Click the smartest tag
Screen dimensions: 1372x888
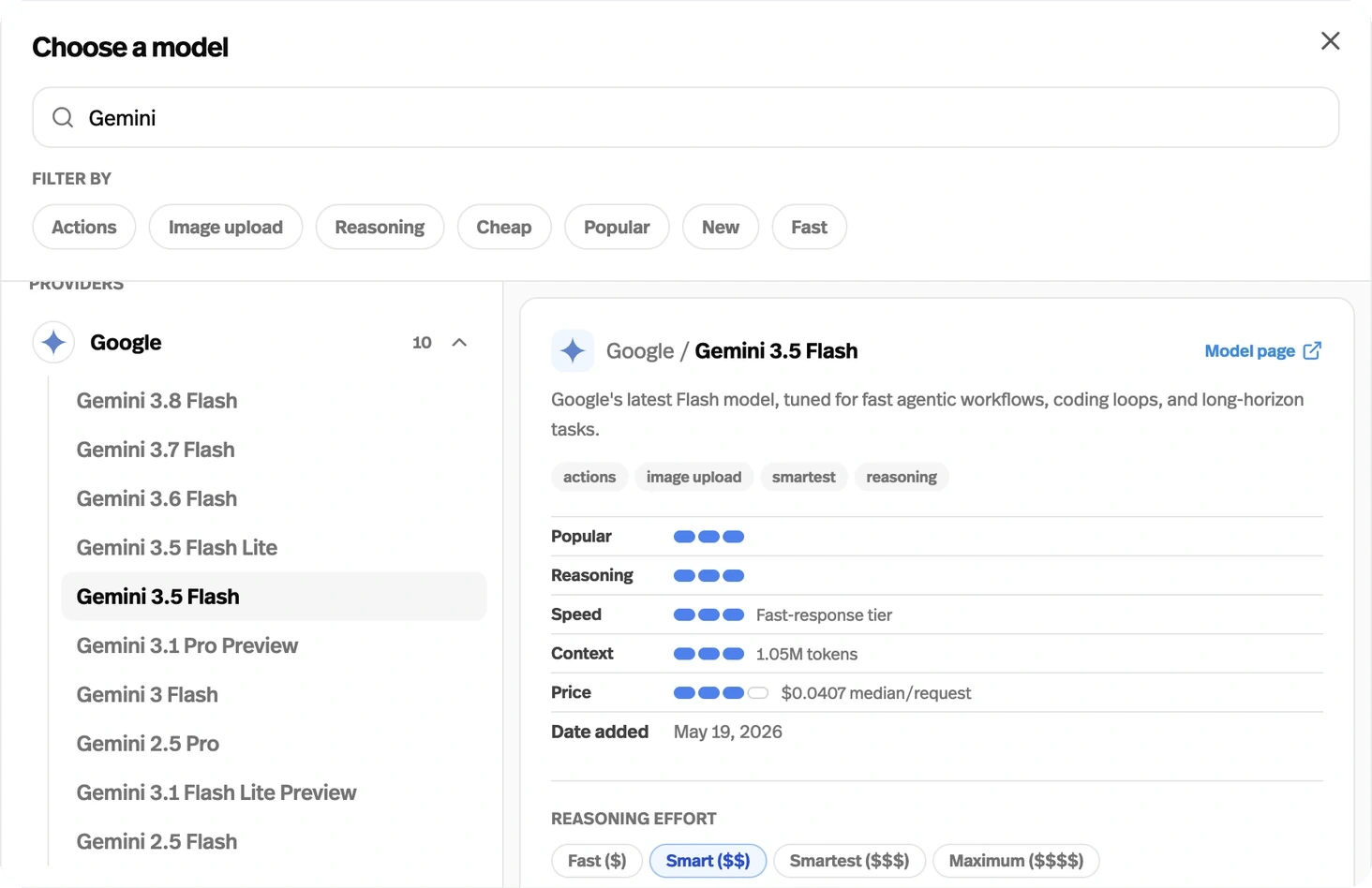point(804,477)
